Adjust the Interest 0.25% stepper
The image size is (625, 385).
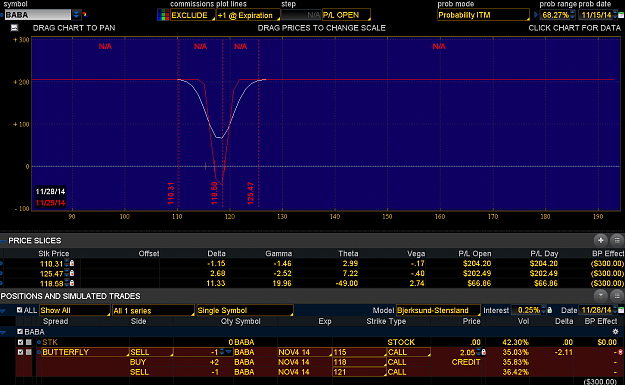click(543, 310)
